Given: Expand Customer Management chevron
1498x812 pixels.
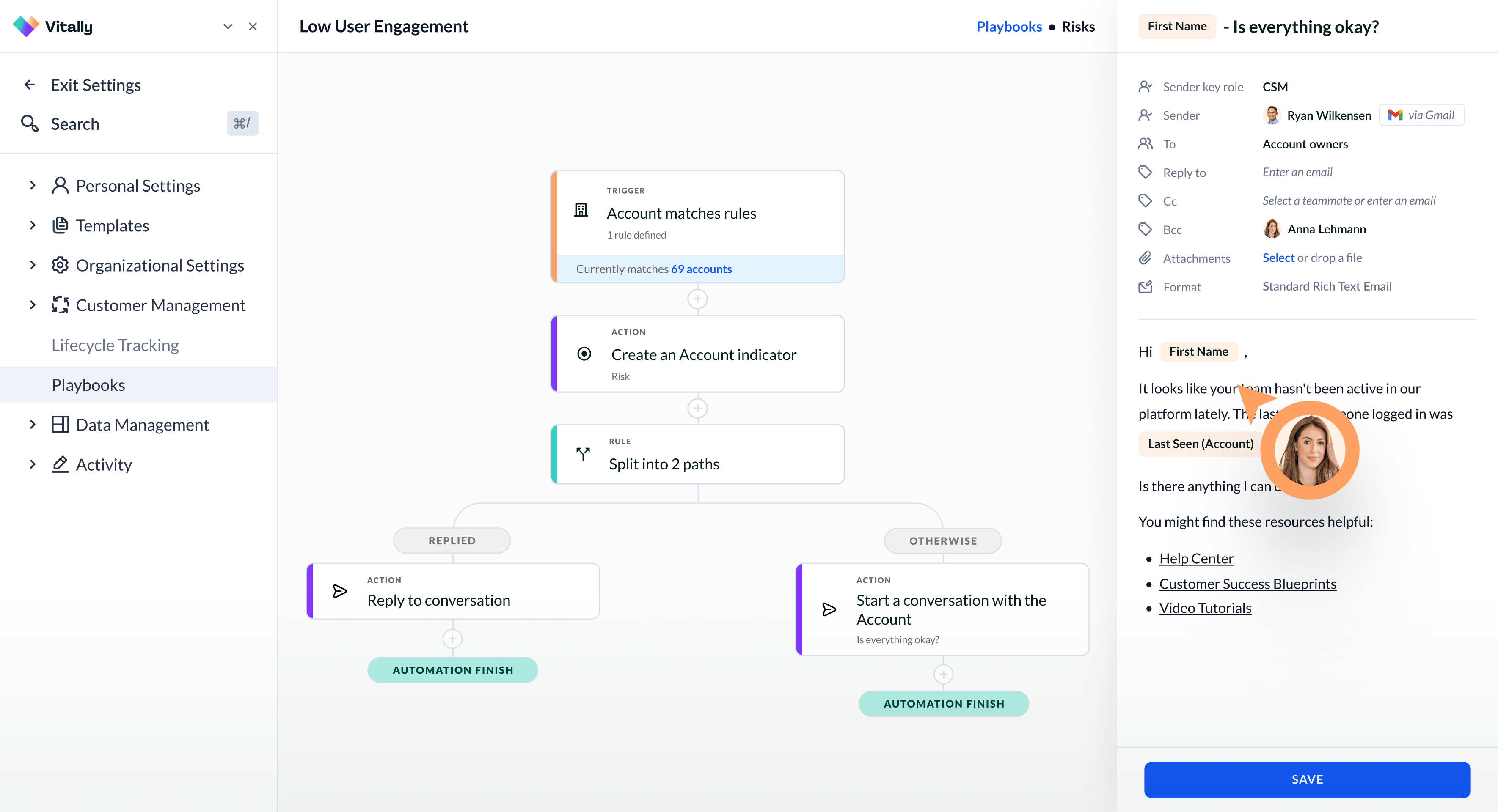Looking at the screenshot, I should click(x=33, y=305).
